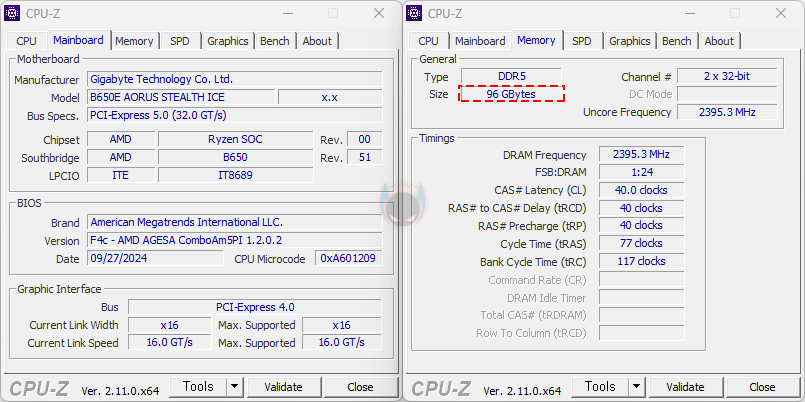This screenshot has width=805, height=402.
Task: Open SPD tab in left window
Action: (x=180, y=41)
